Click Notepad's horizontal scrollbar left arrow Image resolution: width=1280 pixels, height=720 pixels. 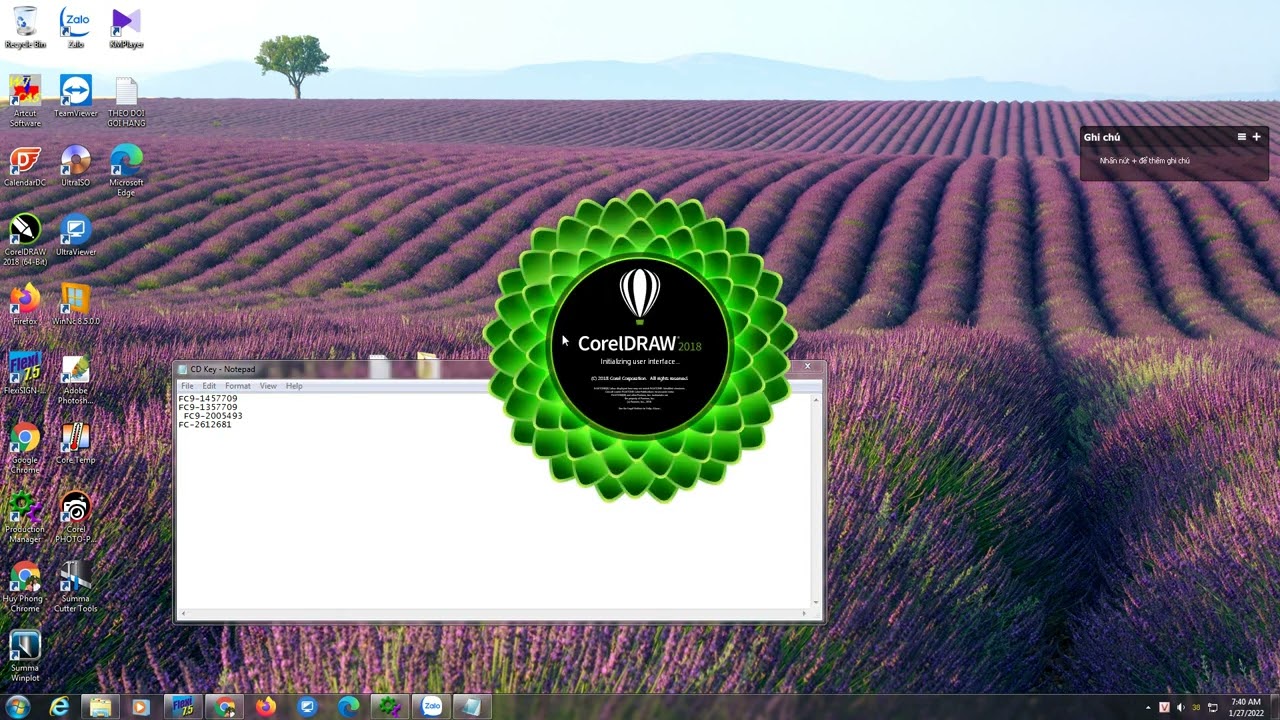183,612
